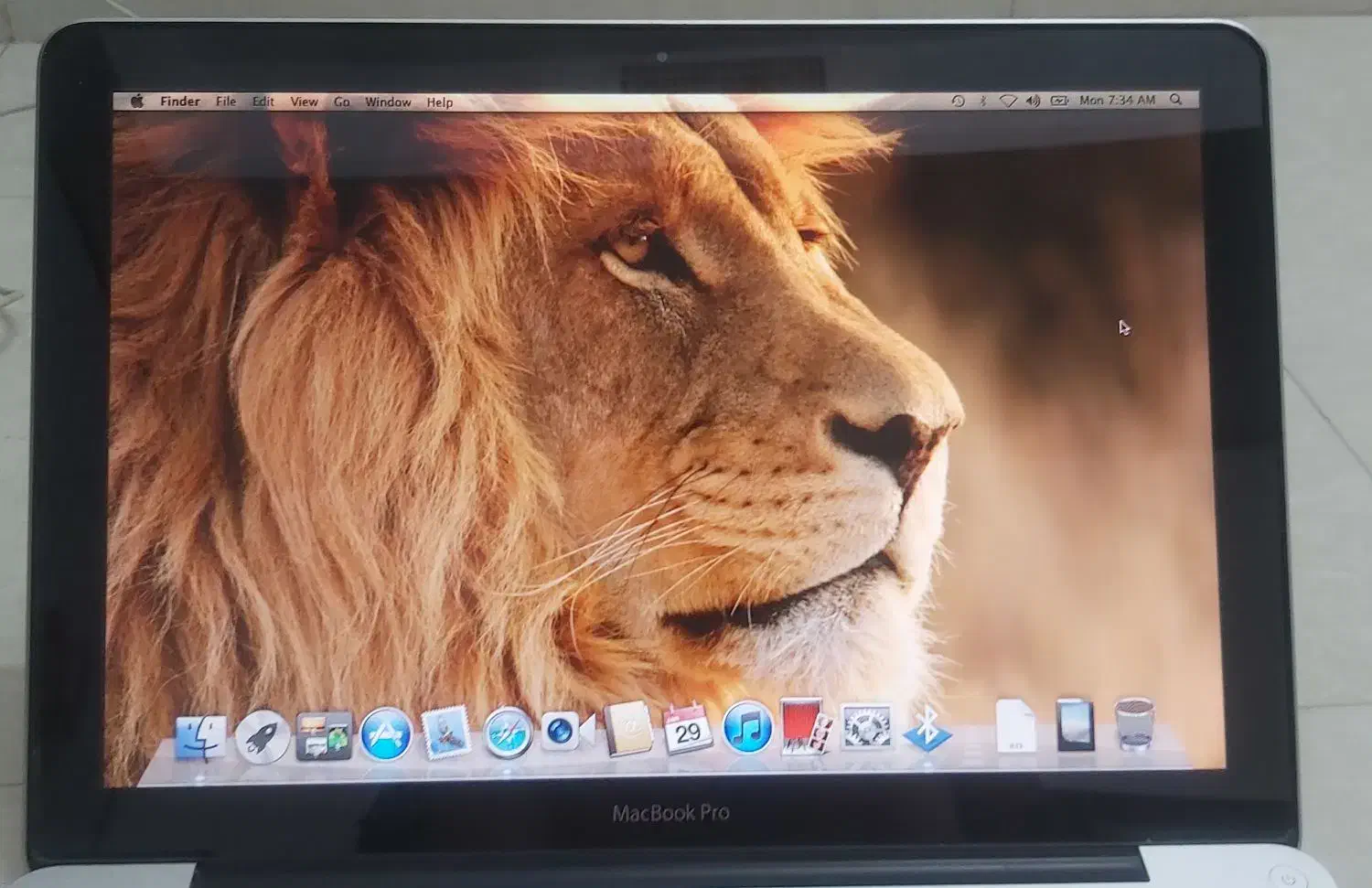This screenshot has height=888, width=1372.
Task: Open FaceTime in the dock
Action: click(567, 733)
